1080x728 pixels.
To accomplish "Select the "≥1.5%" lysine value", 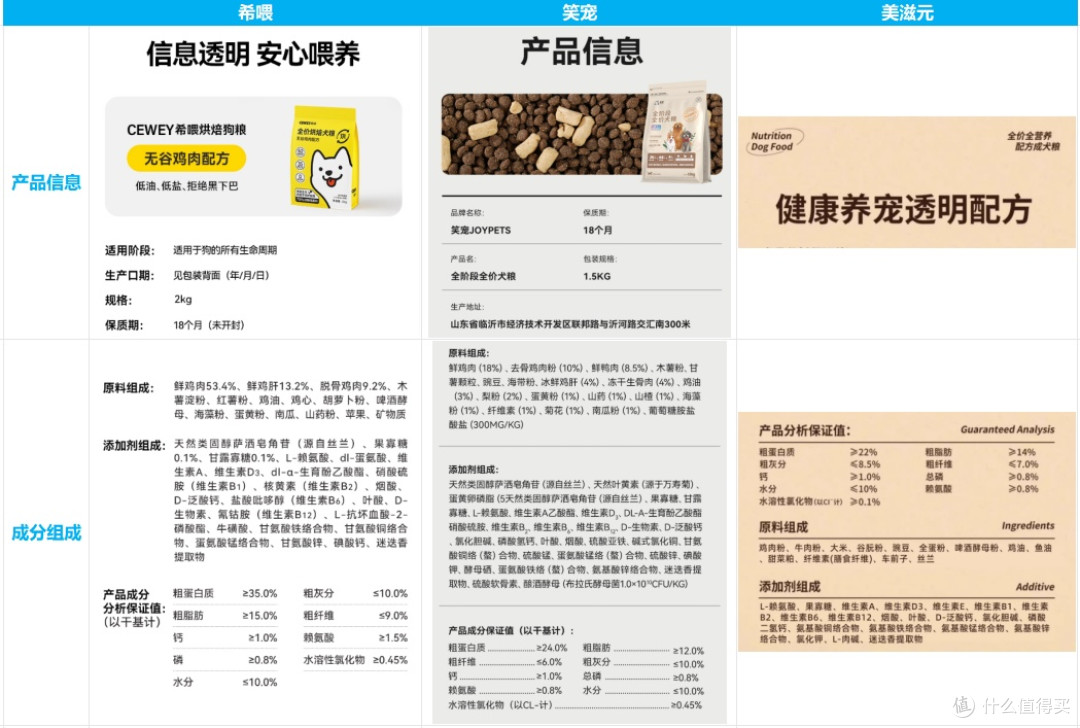I will pyautogui.click(x=393, y=638).
